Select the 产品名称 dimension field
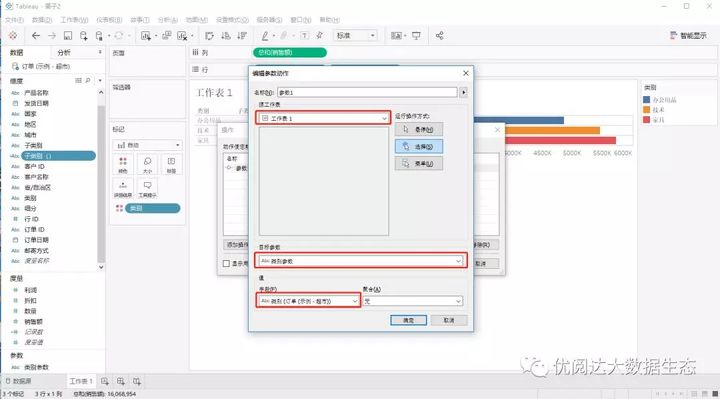 (x=36, y=92)
